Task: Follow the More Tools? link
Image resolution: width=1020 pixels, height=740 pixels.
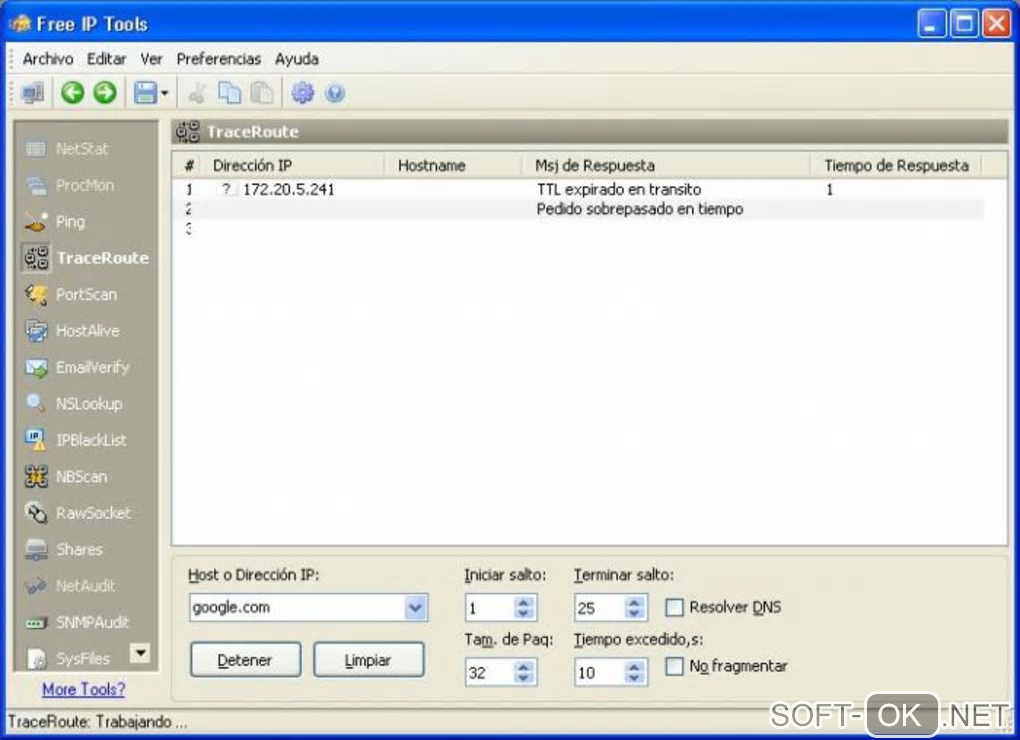Action: [84, 689]
